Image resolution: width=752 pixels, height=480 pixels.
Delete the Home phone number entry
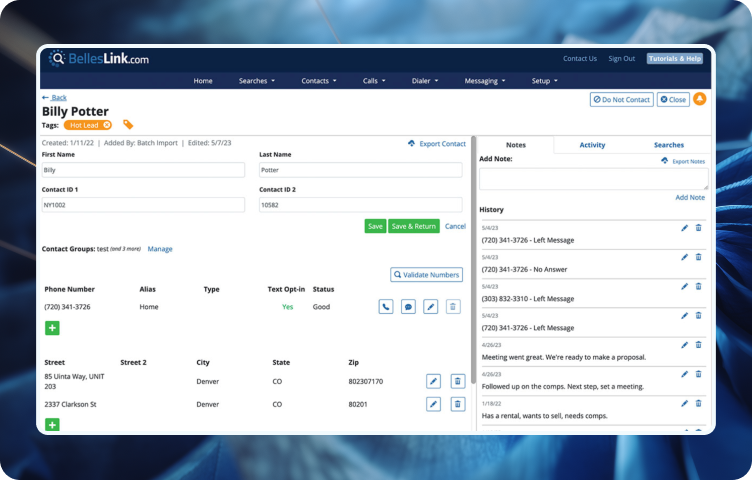453,307
